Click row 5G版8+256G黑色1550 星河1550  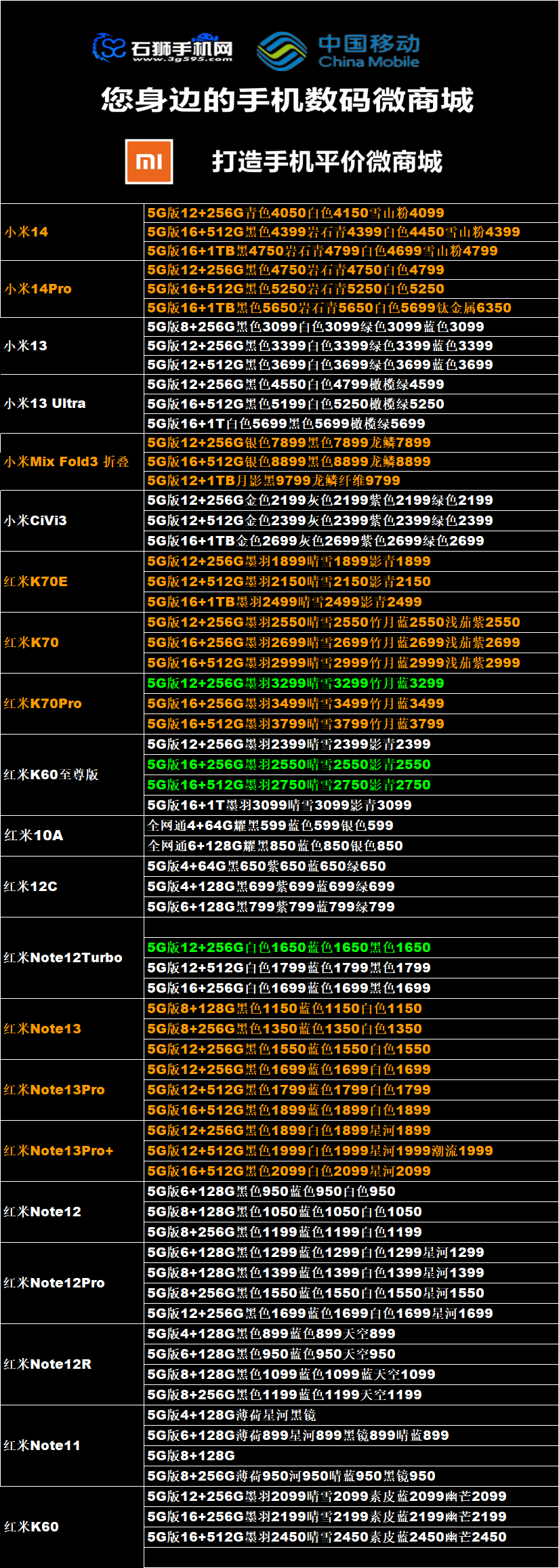click(x=351, y=1293)
